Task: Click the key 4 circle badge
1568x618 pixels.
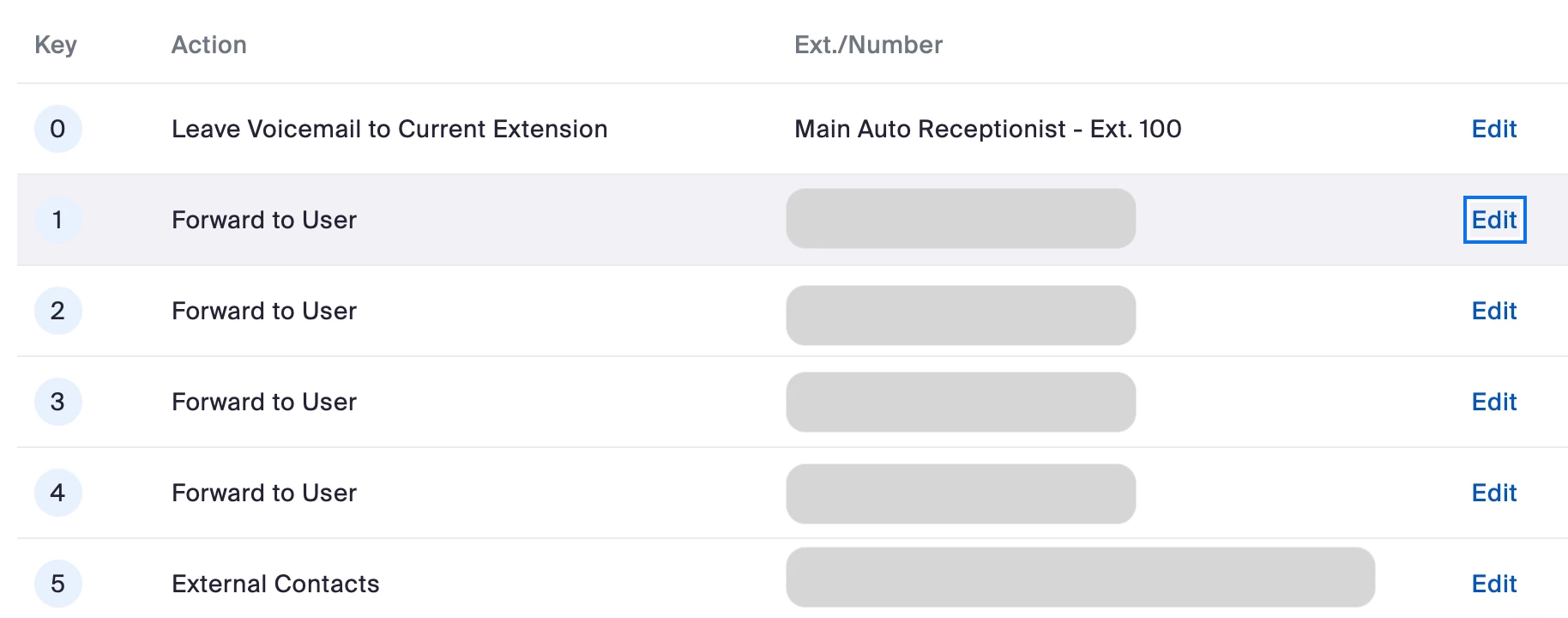Action: 57,493
